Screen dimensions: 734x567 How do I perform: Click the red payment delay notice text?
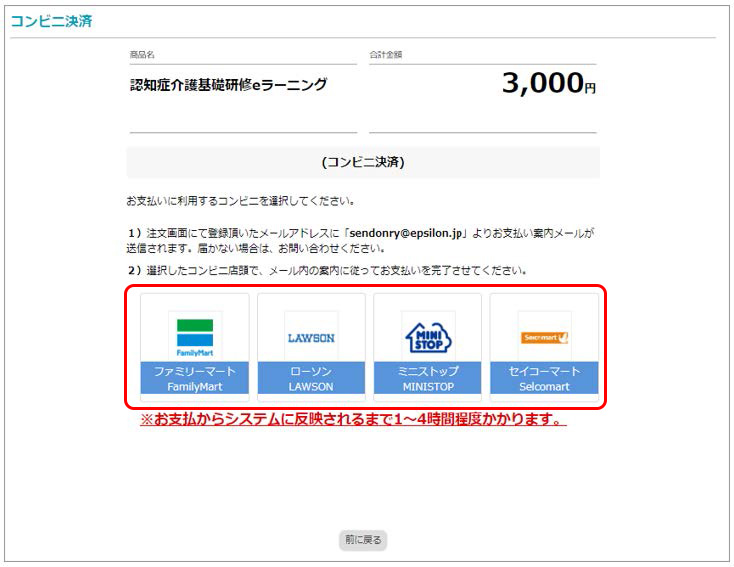click(x=353, y=420)
